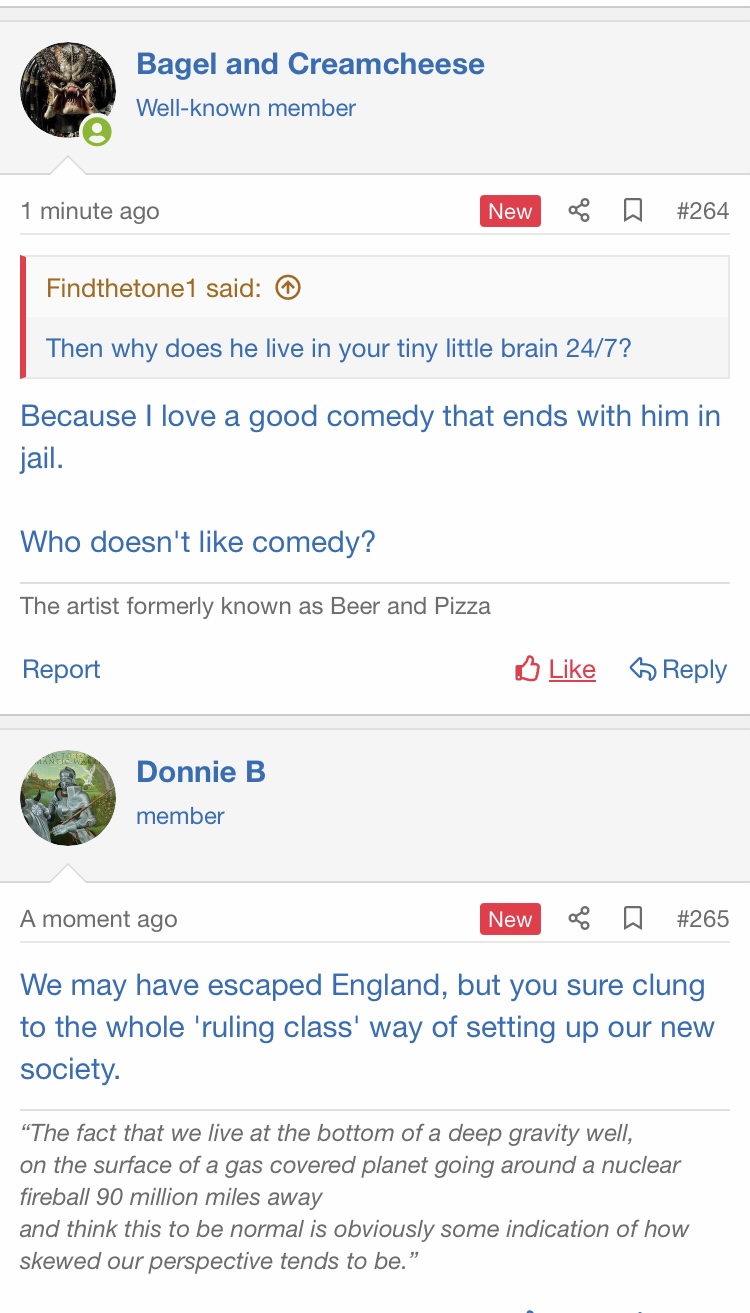This screenshot has height=1313, width=750.
Task: Click New badge on post #264
Action: click(510, 211)
